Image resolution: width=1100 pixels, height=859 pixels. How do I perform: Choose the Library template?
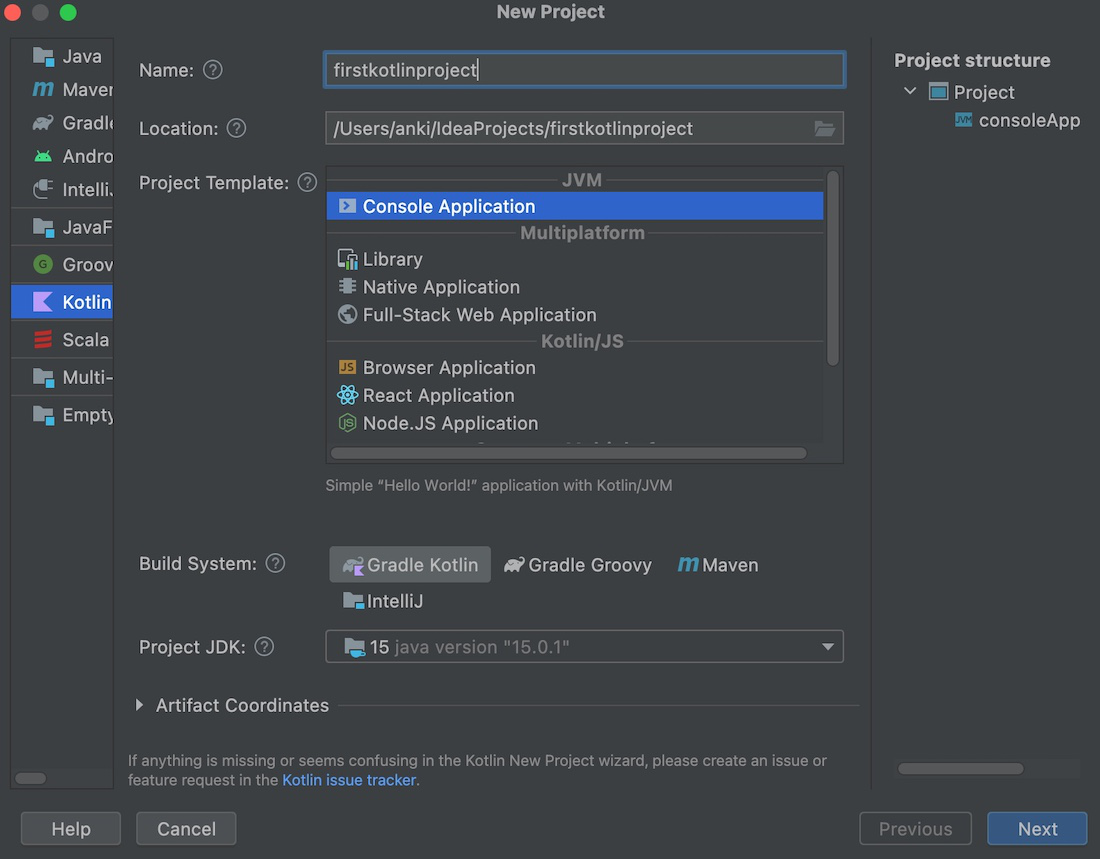(575, 259)
